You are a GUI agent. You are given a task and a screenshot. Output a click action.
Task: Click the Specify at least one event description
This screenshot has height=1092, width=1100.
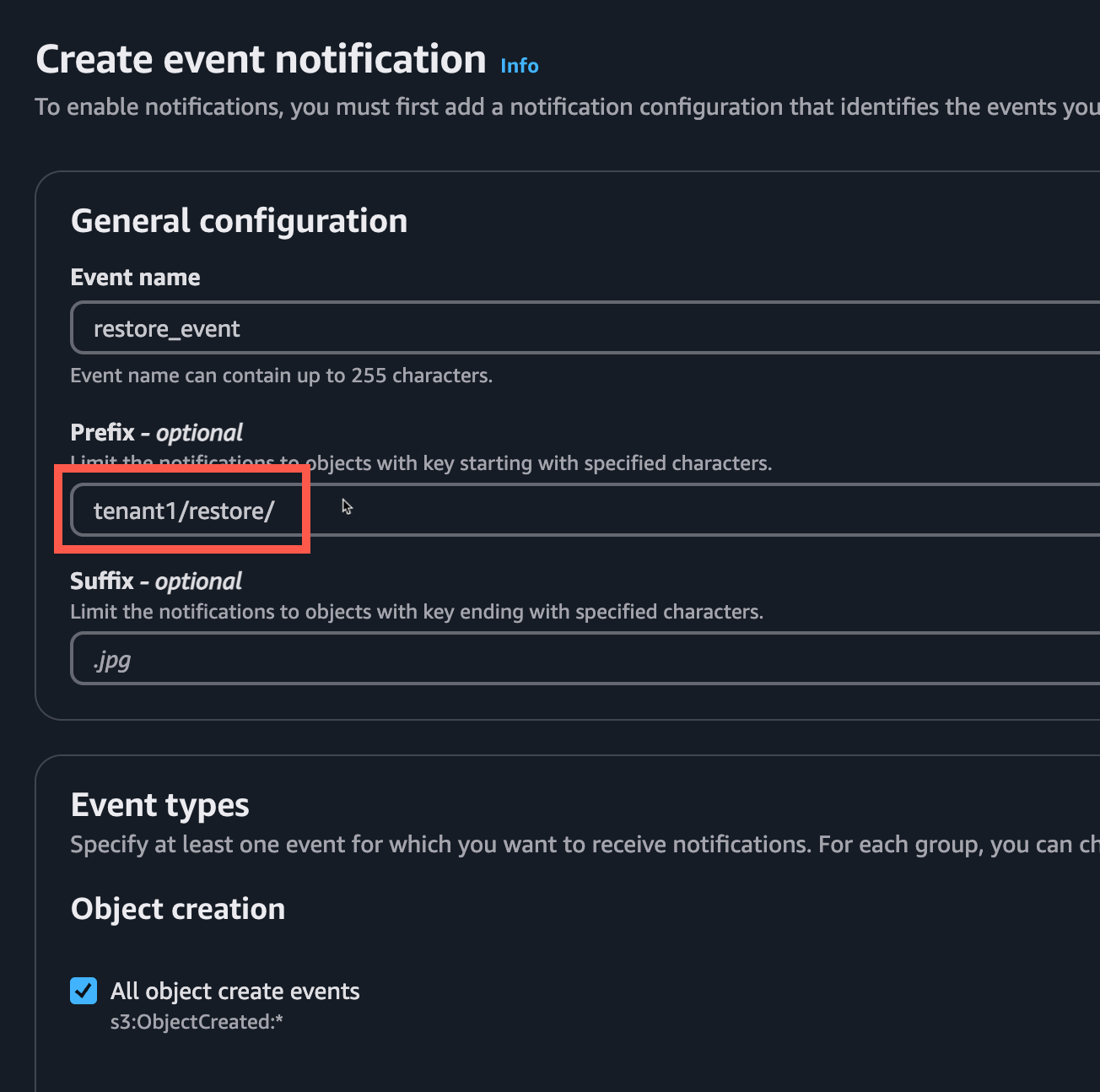pos(439,845)
